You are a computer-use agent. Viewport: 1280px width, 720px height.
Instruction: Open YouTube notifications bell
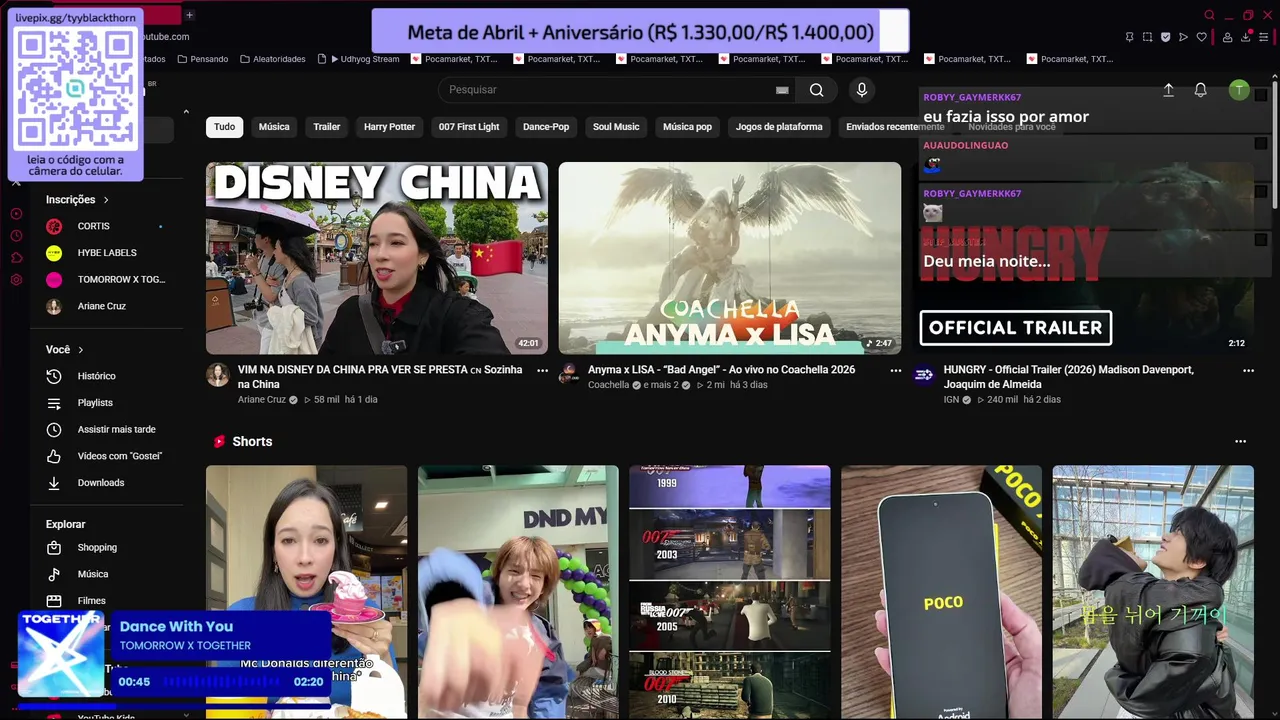coord(1200,90)
